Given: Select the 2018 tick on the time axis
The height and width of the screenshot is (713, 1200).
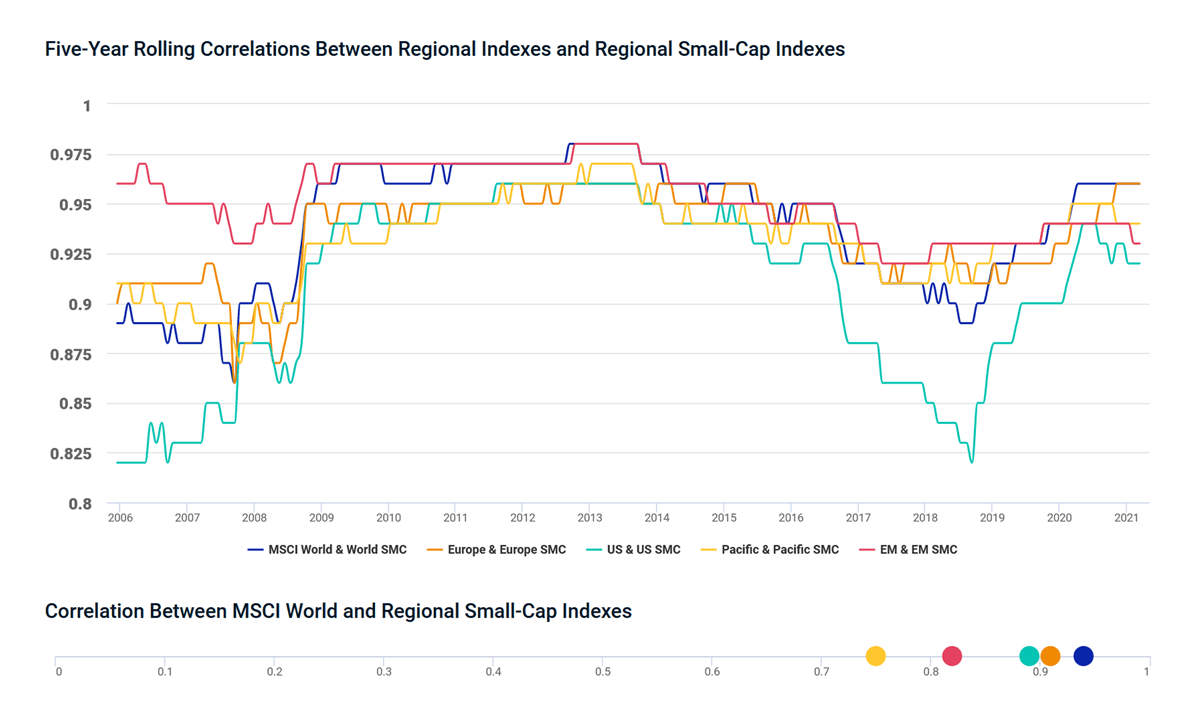Looking at the screenshot, I should click(924, 518).
